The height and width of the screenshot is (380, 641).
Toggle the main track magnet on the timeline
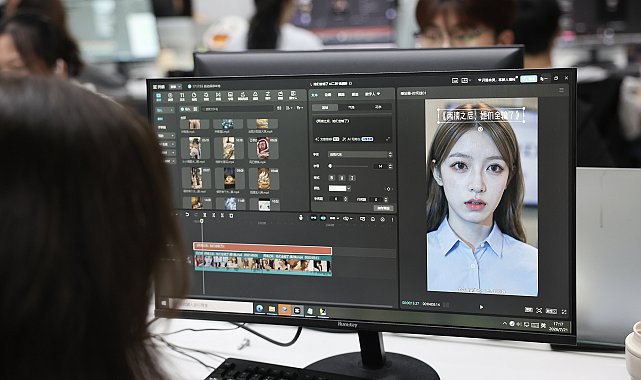click(x=314, y=218)
